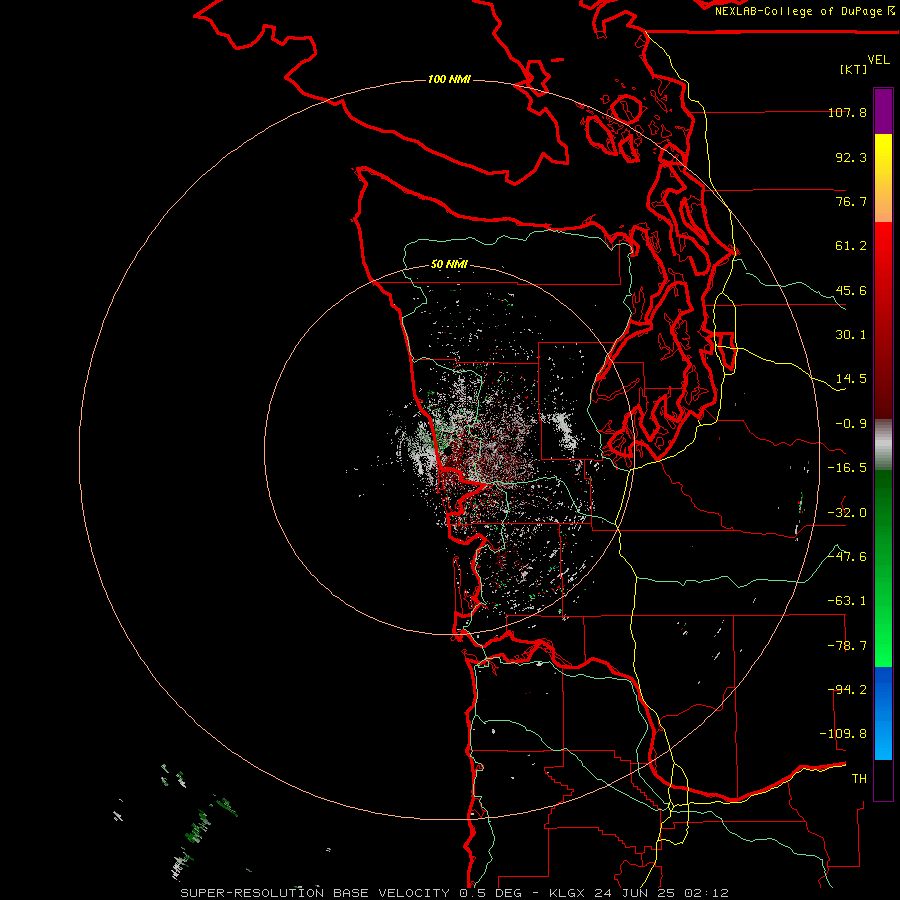Viewport: 900px width, 900px height.
Task: Select the -109.8 scale value
Action: pyautogui.click(x=843, y=734)
